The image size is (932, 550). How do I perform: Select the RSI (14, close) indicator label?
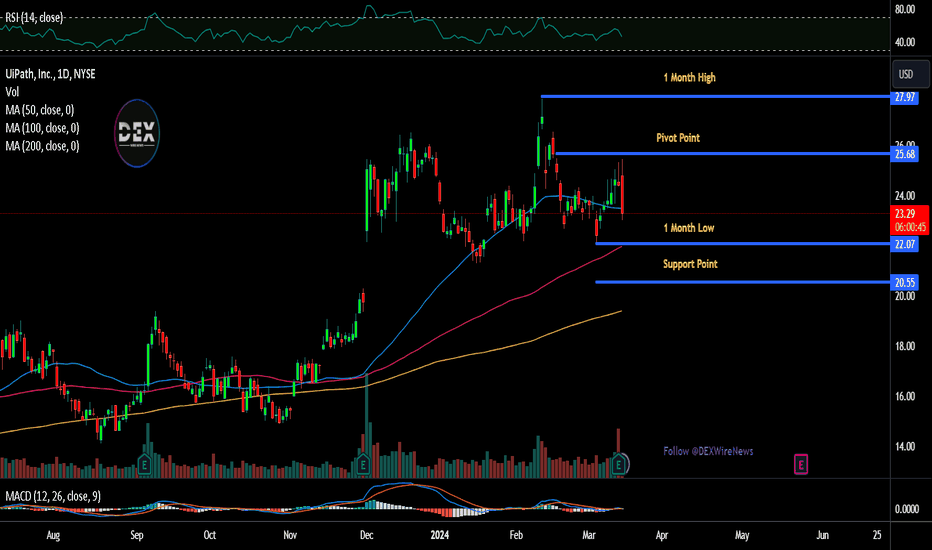[x=34, y=18]
